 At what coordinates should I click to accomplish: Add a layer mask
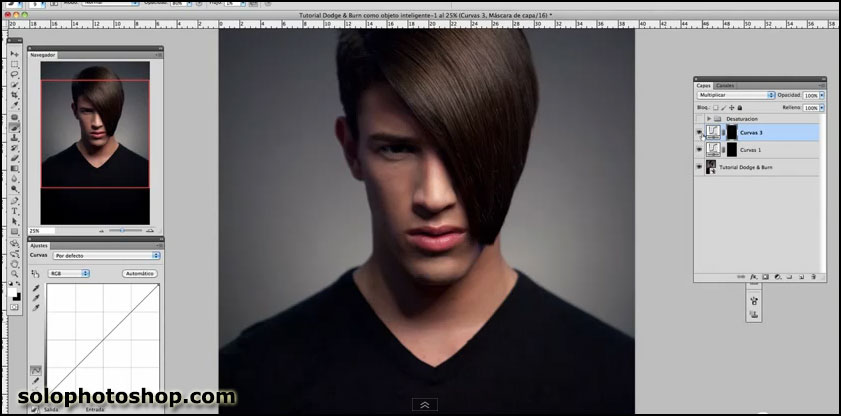pyautogui.click(x=765, y=277)
